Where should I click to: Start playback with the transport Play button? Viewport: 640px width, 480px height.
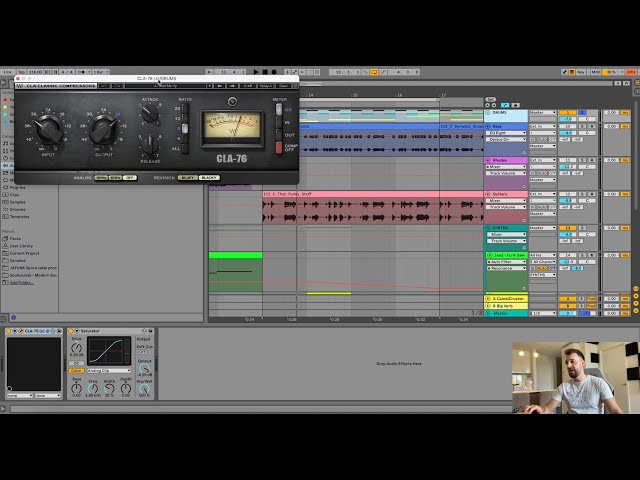(256, 72)
